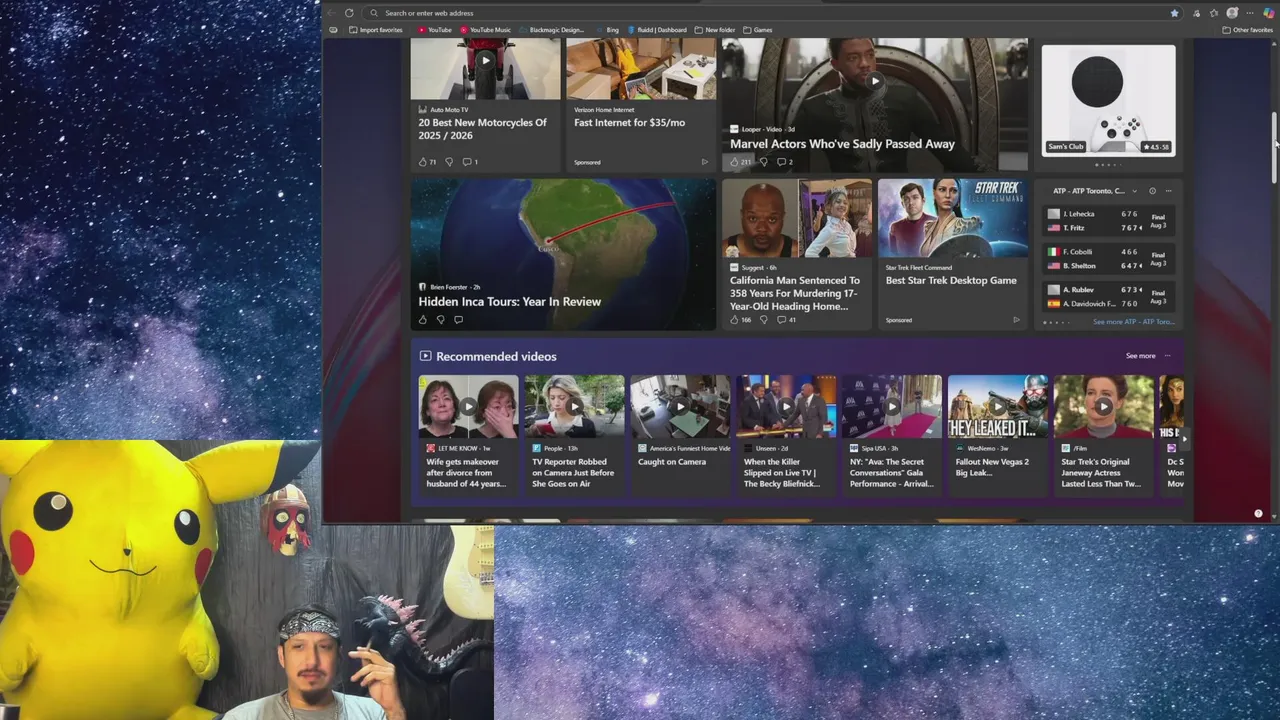Open the Rublev vs Davidovich match result

(x=1108, y=297)
